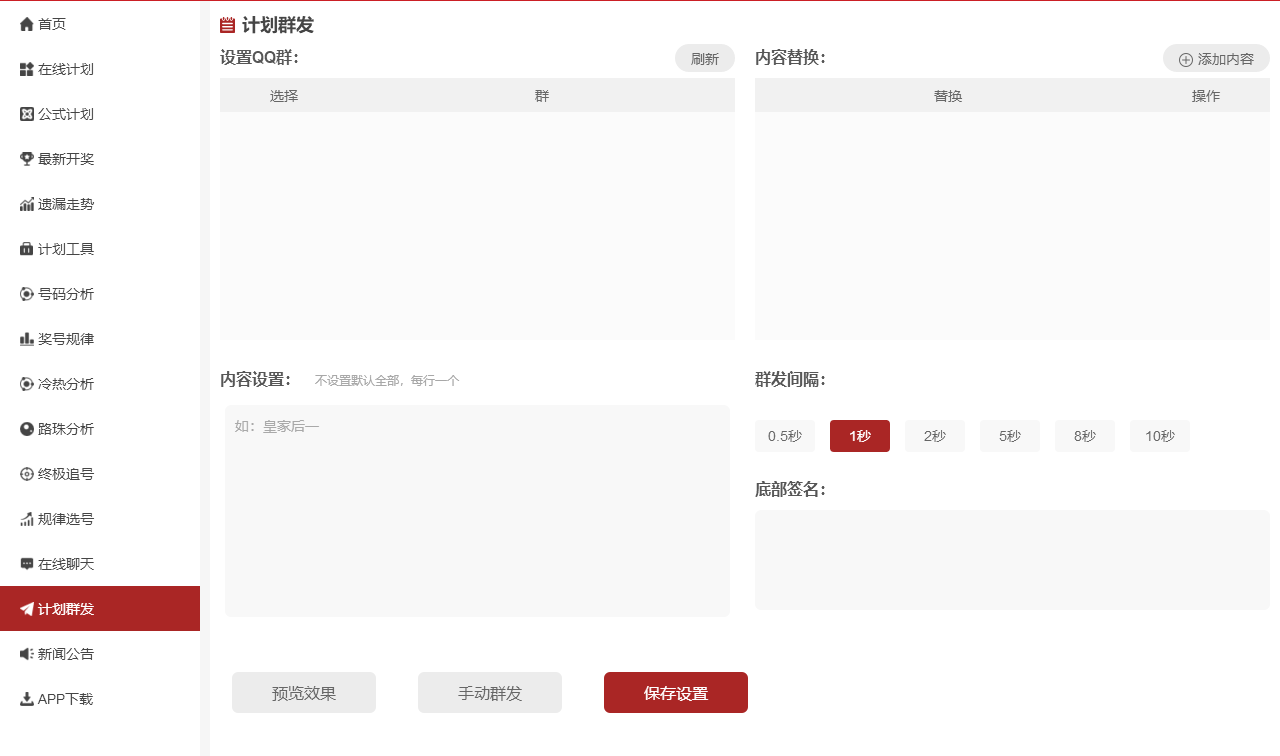Viewport: 1280px width, 756px height.
Task: Open 公式计划 in the sidebar
Action: (66, 114)
